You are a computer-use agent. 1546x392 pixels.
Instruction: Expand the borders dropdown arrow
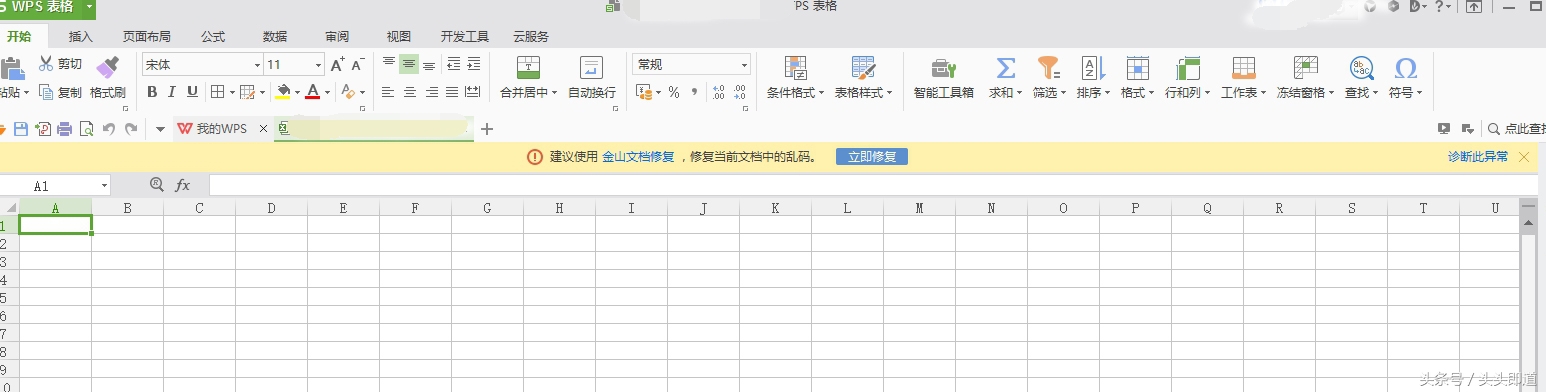pos(232,92)
